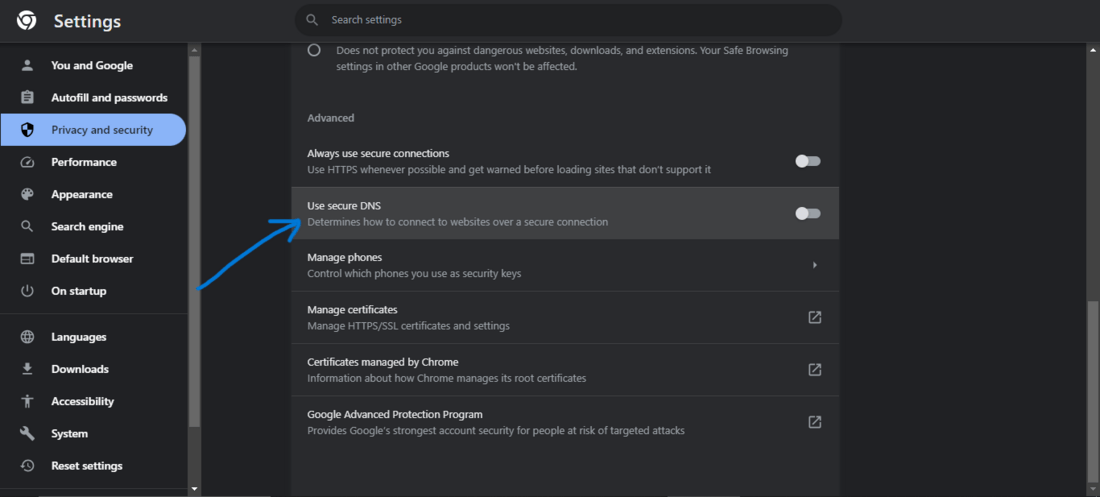The image size is (1100, 497).
Task: Click the On startup power icon
Action: [28, 291]
